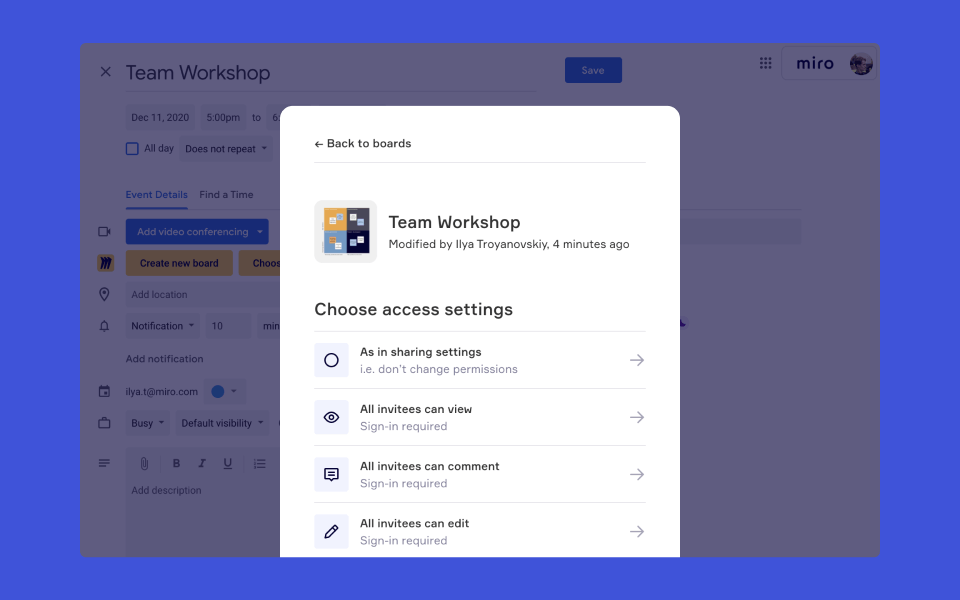Edit the Team Workshop event title field
960x600 pixels.
pos(331,72)
